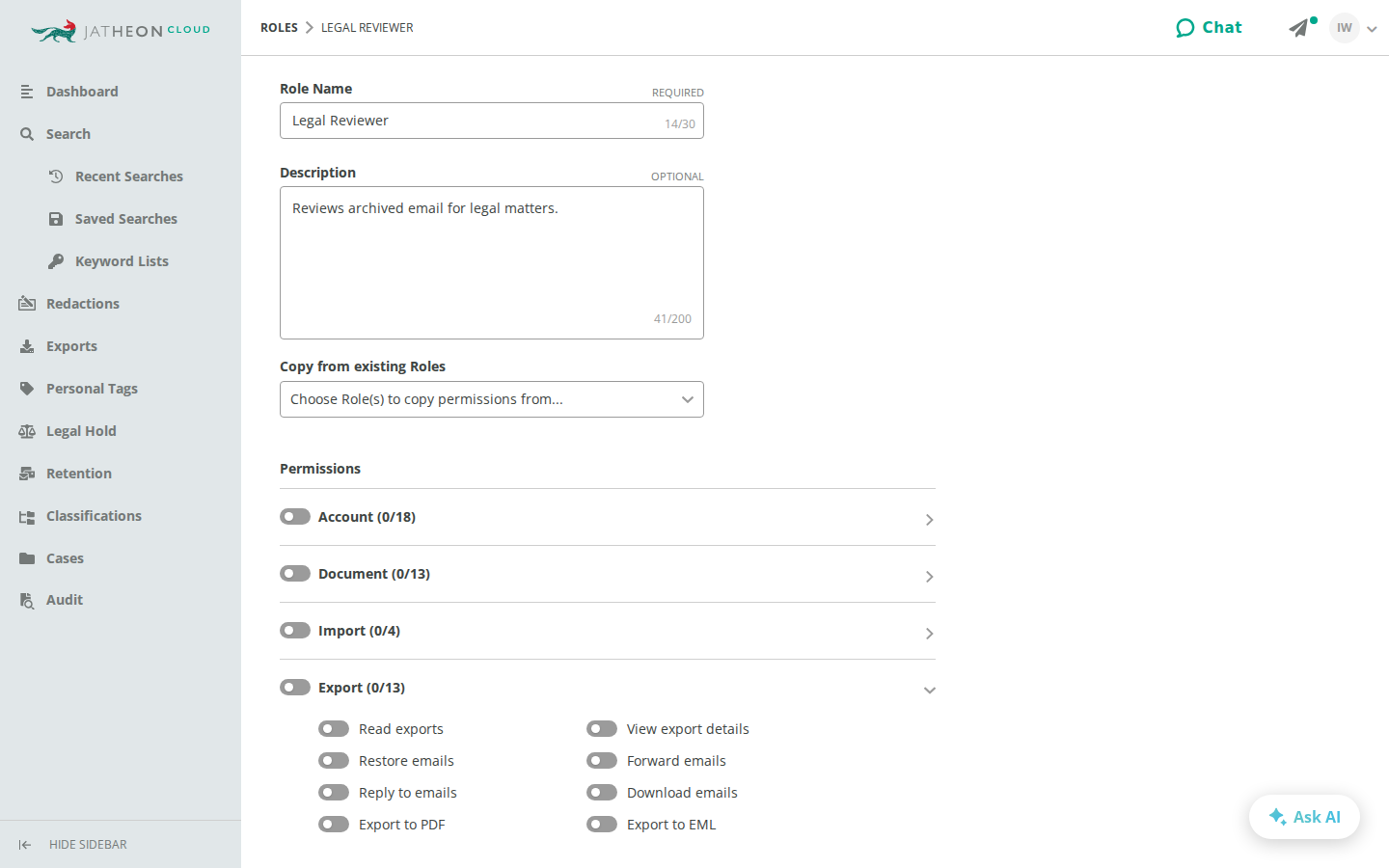The image size is (1389, 868).
Task: Click the Exports download icon
Action: point(27,346)
